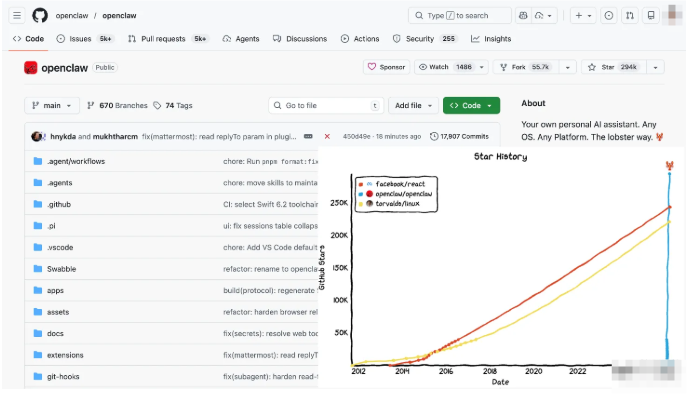Open the main branch selector dropdown

point(52,105)
